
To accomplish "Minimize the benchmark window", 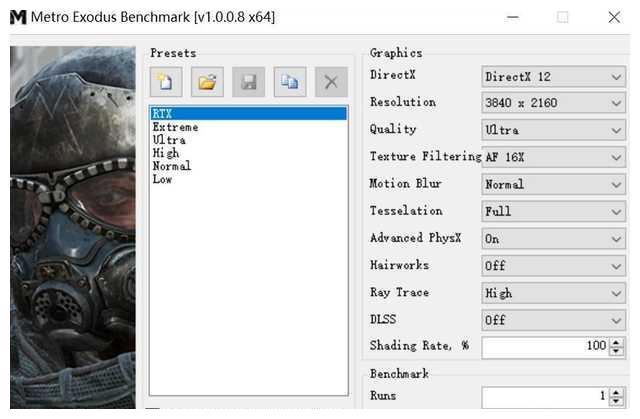I will pyautogui.click(x=513, y=18).
